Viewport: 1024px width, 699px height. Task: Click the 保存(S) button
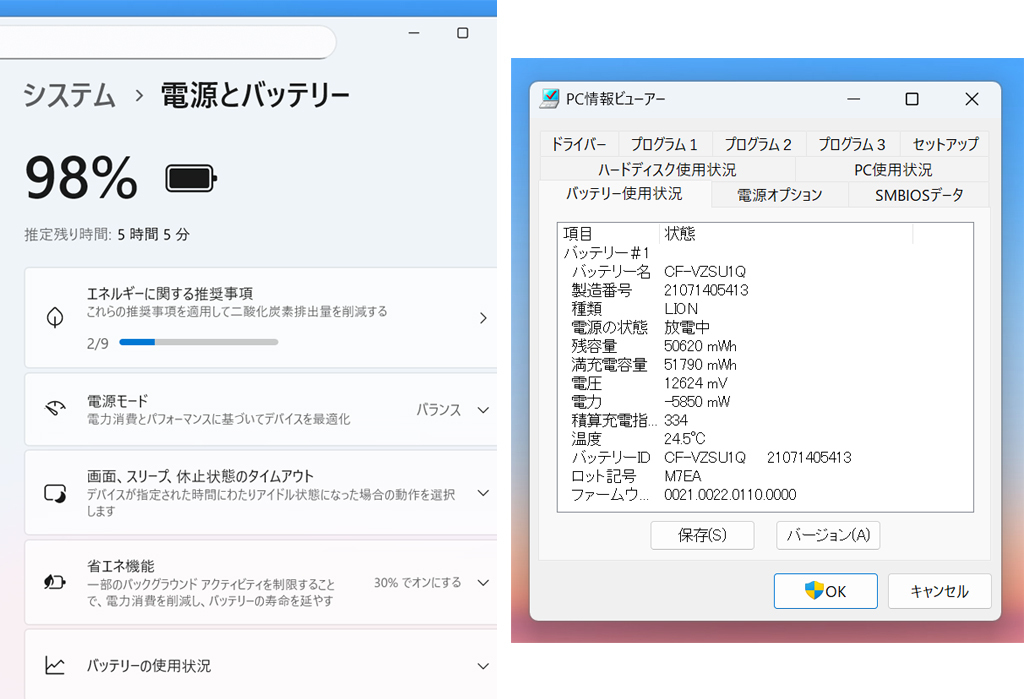(702, 535)
